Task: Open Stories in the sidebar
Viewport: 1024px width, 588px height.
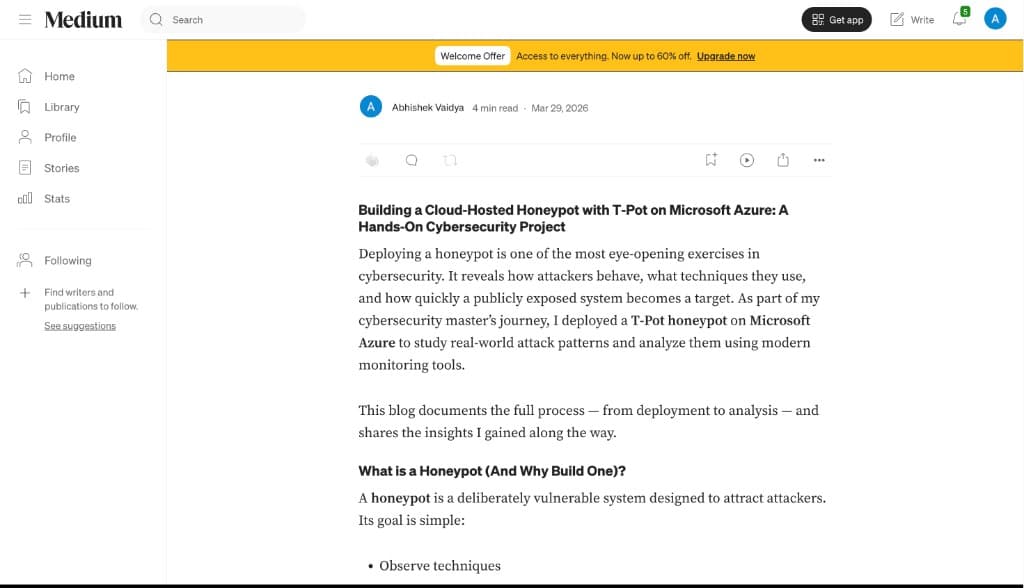Action: coord(61,169)
